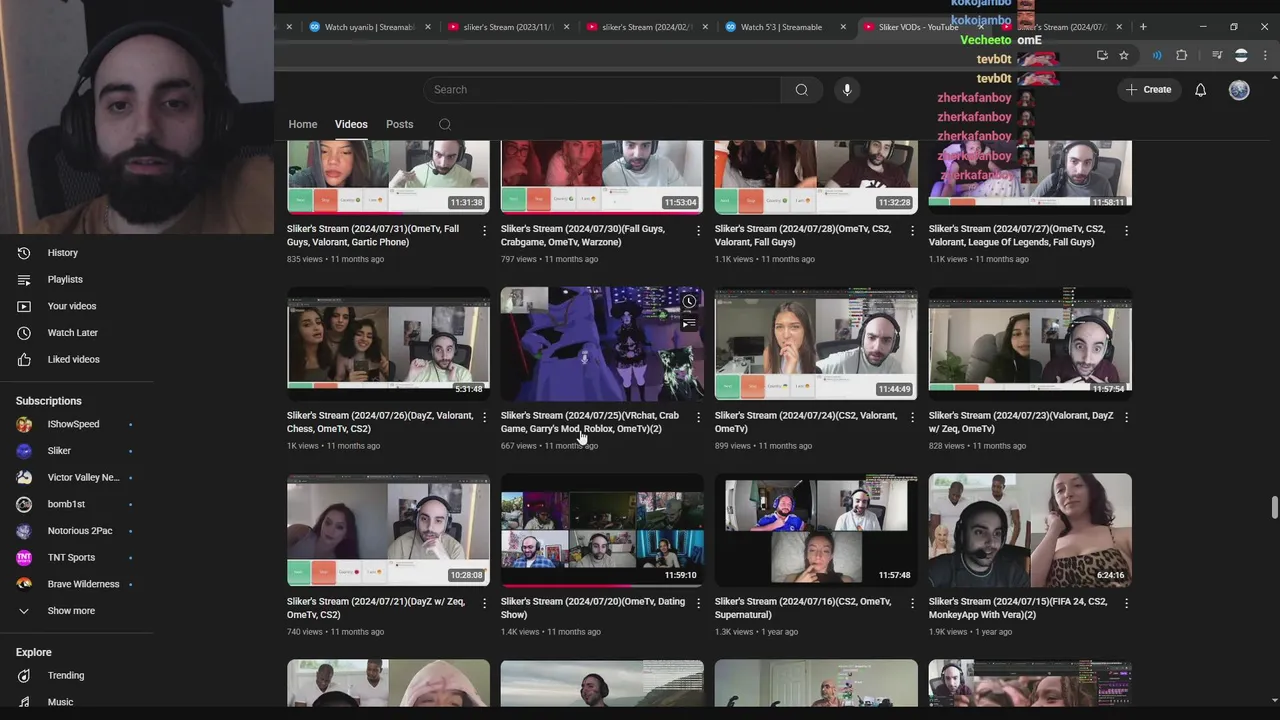Open the notifications bell
The width and height of the screenshot is (1280, 720).
click(1200, 90)
